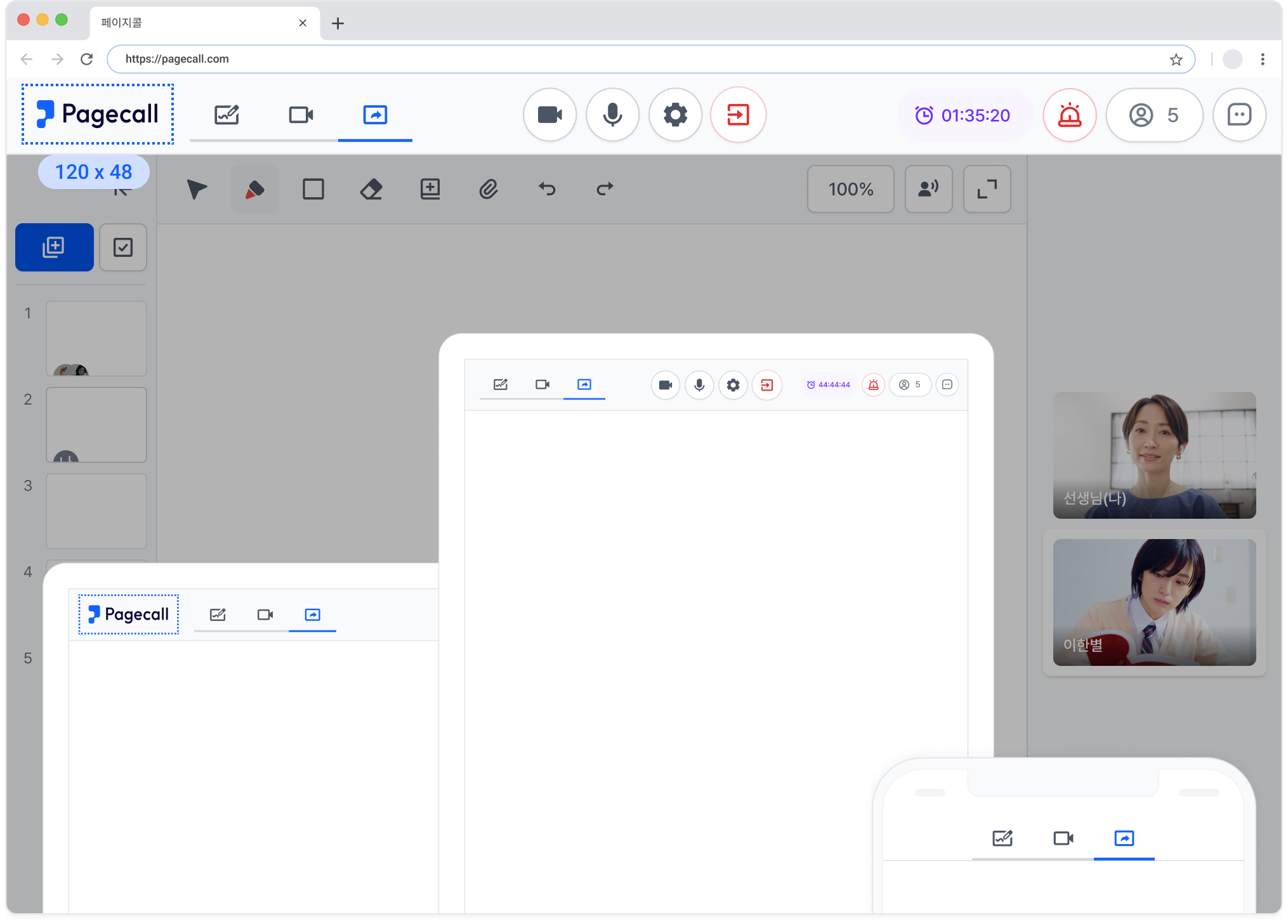
Task: Click the Pagecall logo in lower-left tablet mockup
Action: (x=129, y=614)
